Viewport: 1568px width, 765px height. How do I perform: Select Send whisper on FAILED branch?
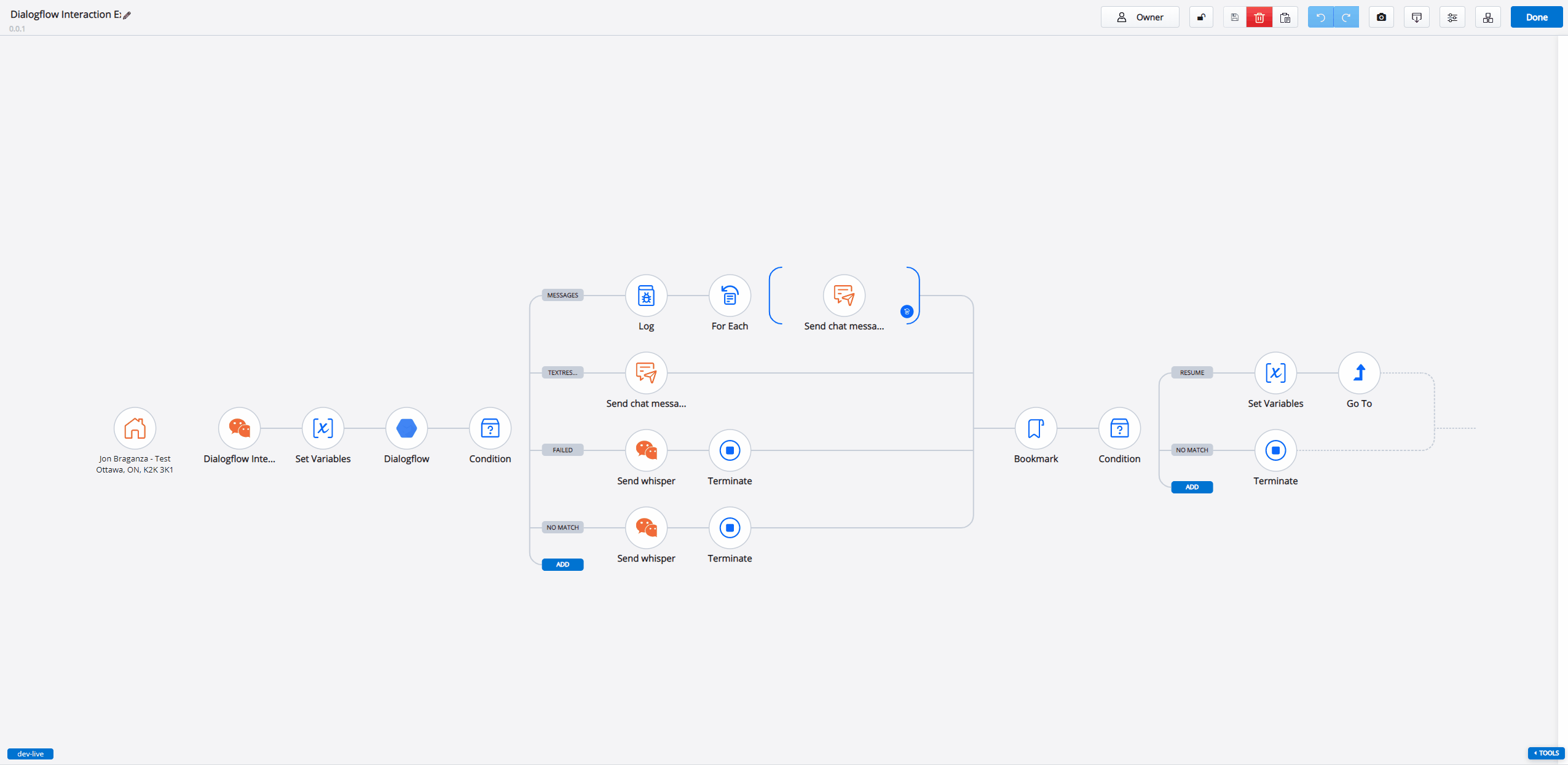pos(646,450)
